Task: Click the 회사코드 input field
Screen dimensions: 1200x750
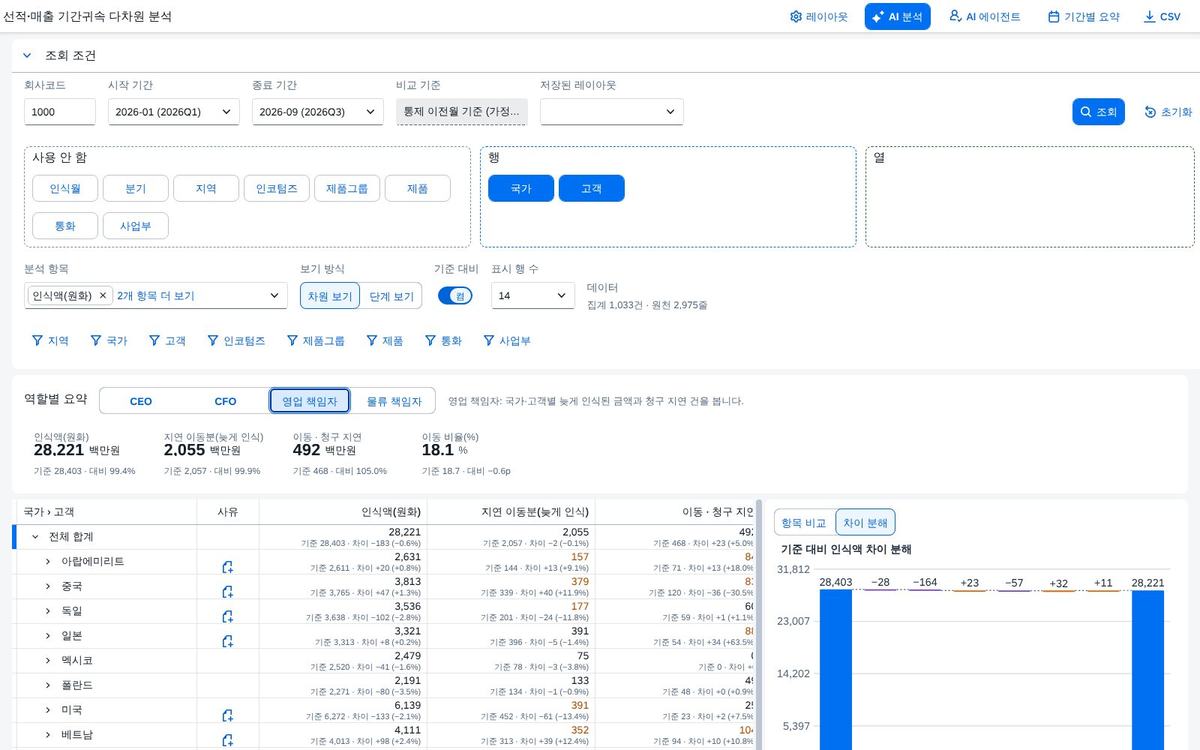Action: (60, 112)
